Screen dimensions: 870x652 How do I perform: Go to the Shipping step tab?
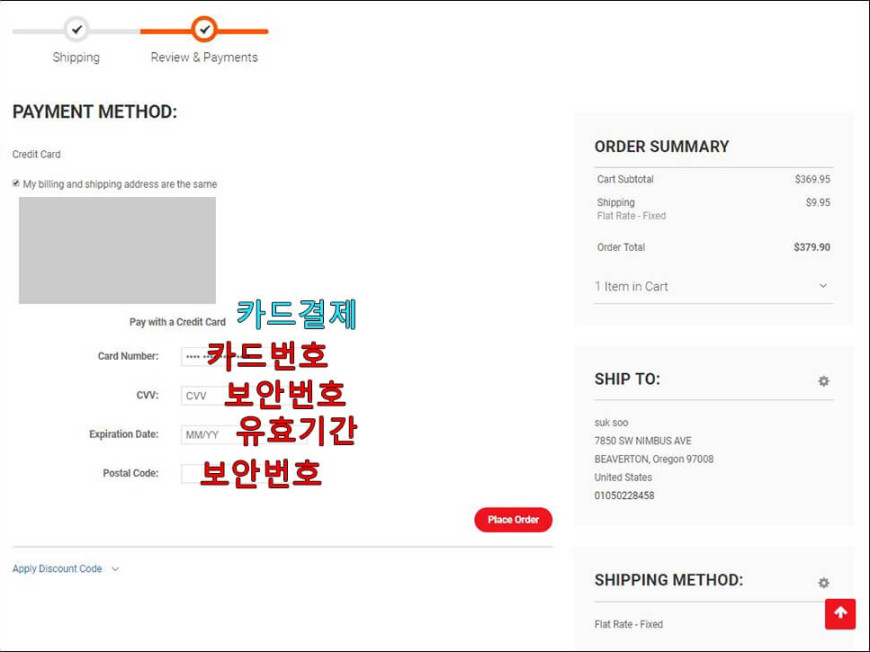76,57
